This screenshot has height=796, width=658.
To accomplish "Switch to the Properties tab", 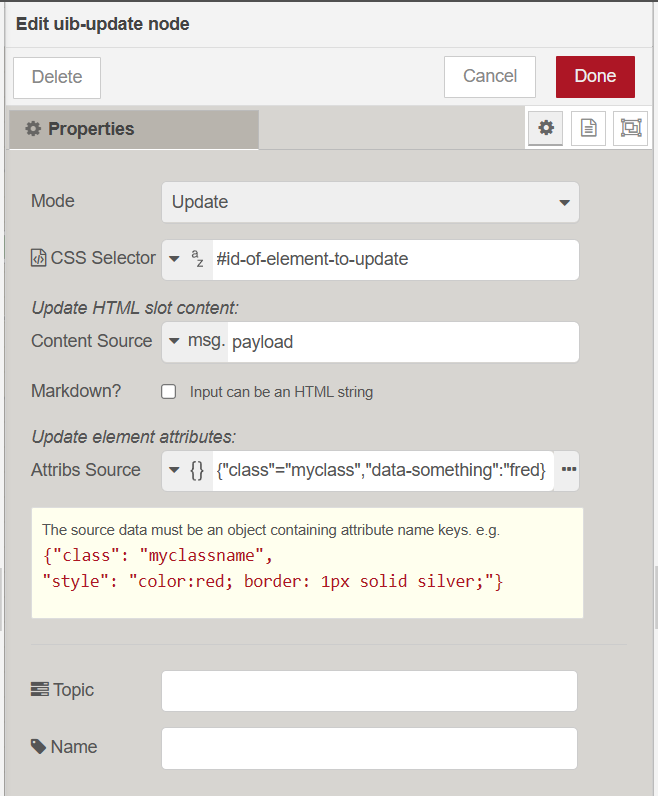I will point(133,129).
